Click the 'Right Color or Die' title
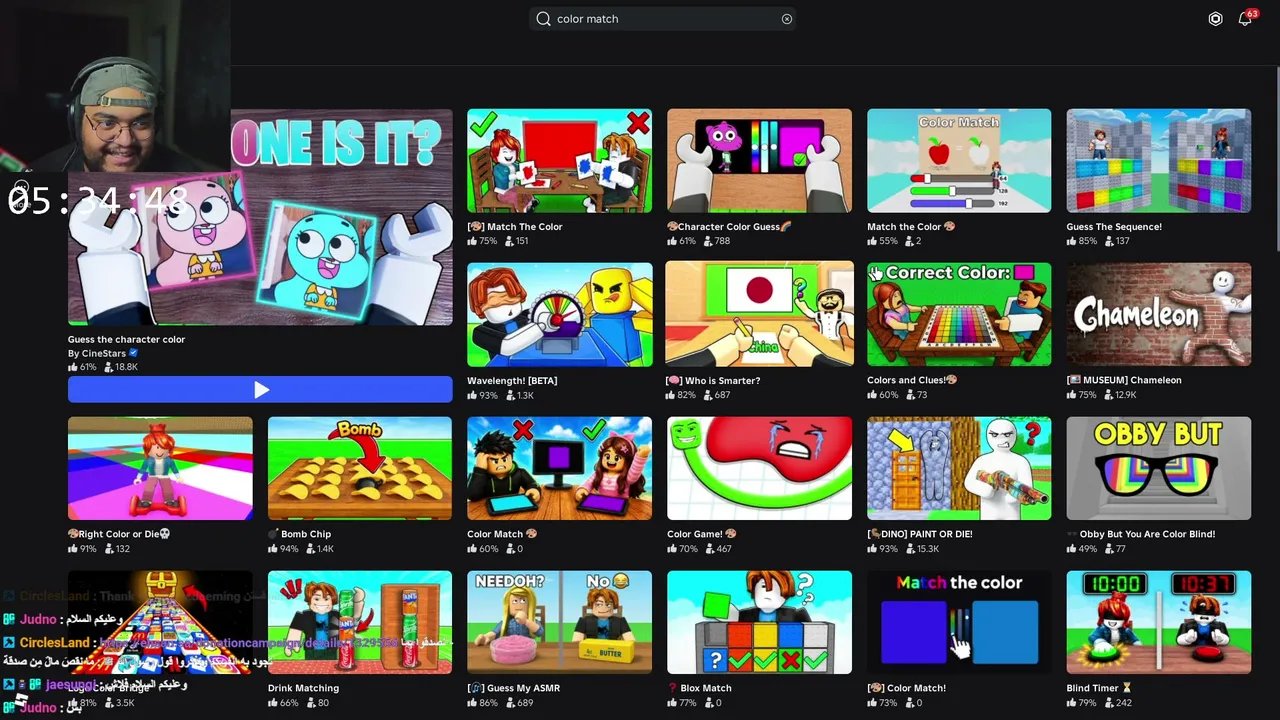Screen dimensions: 1280x720 [119, 534]
